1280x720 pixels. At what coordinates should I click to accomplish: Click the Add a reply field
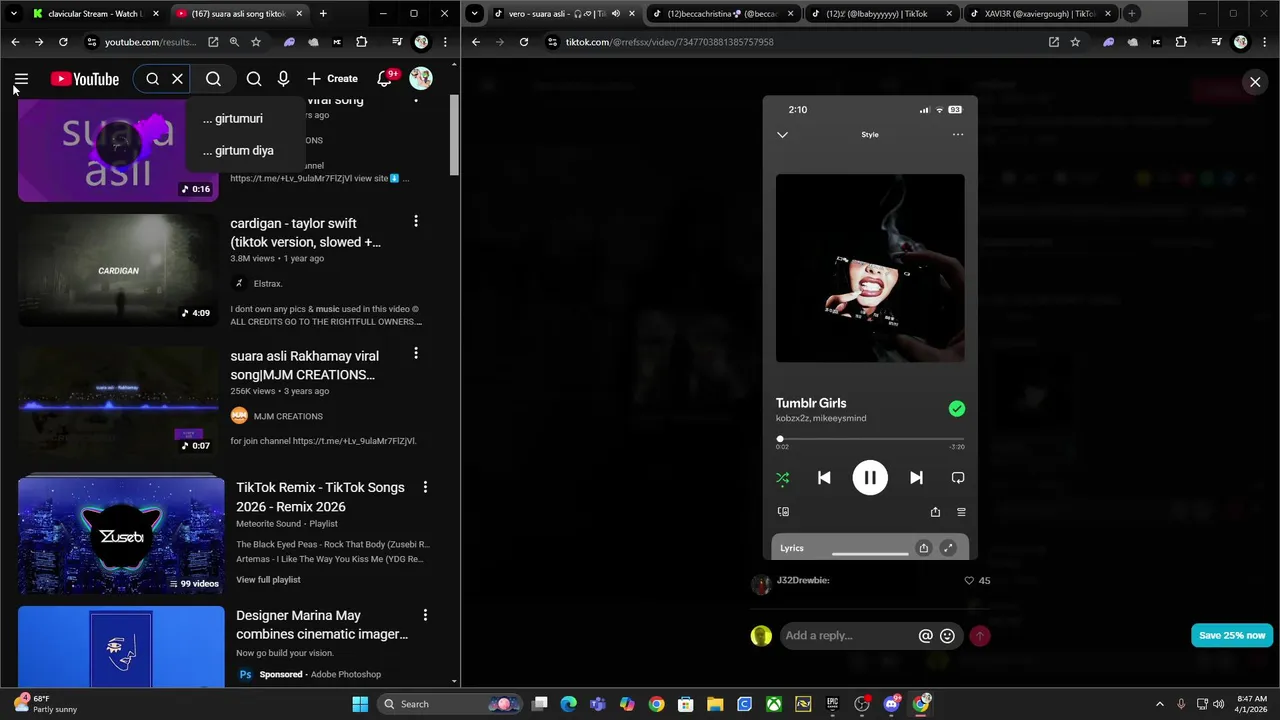click(848, 636)
